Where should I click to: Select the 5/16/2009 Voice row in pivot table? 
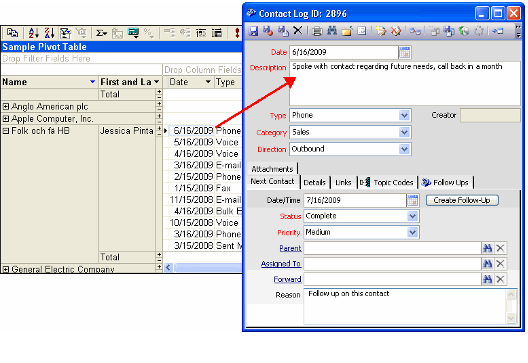[206, 142]
